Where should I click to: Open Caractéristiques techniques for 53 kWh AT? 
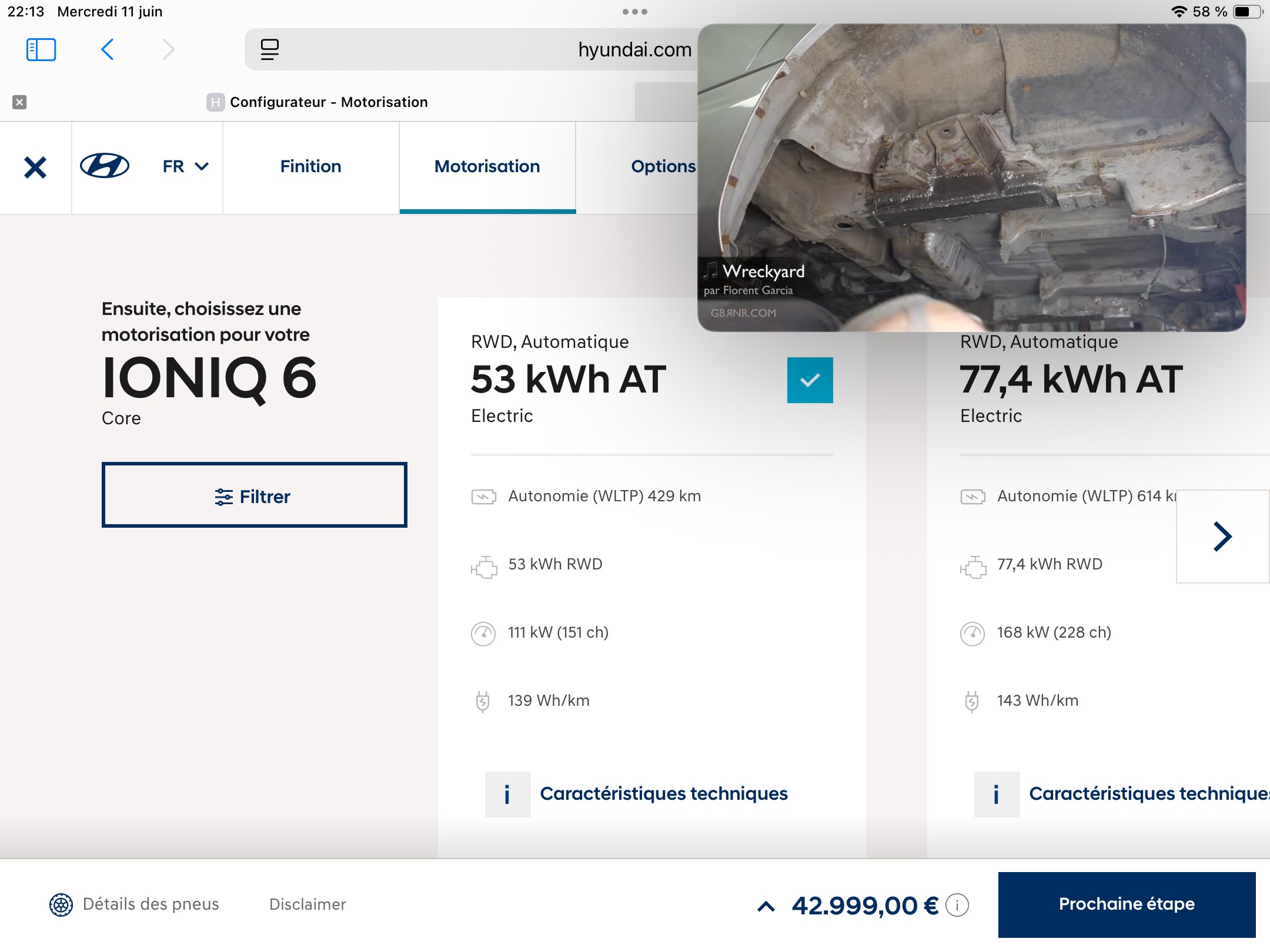[664, 793]
